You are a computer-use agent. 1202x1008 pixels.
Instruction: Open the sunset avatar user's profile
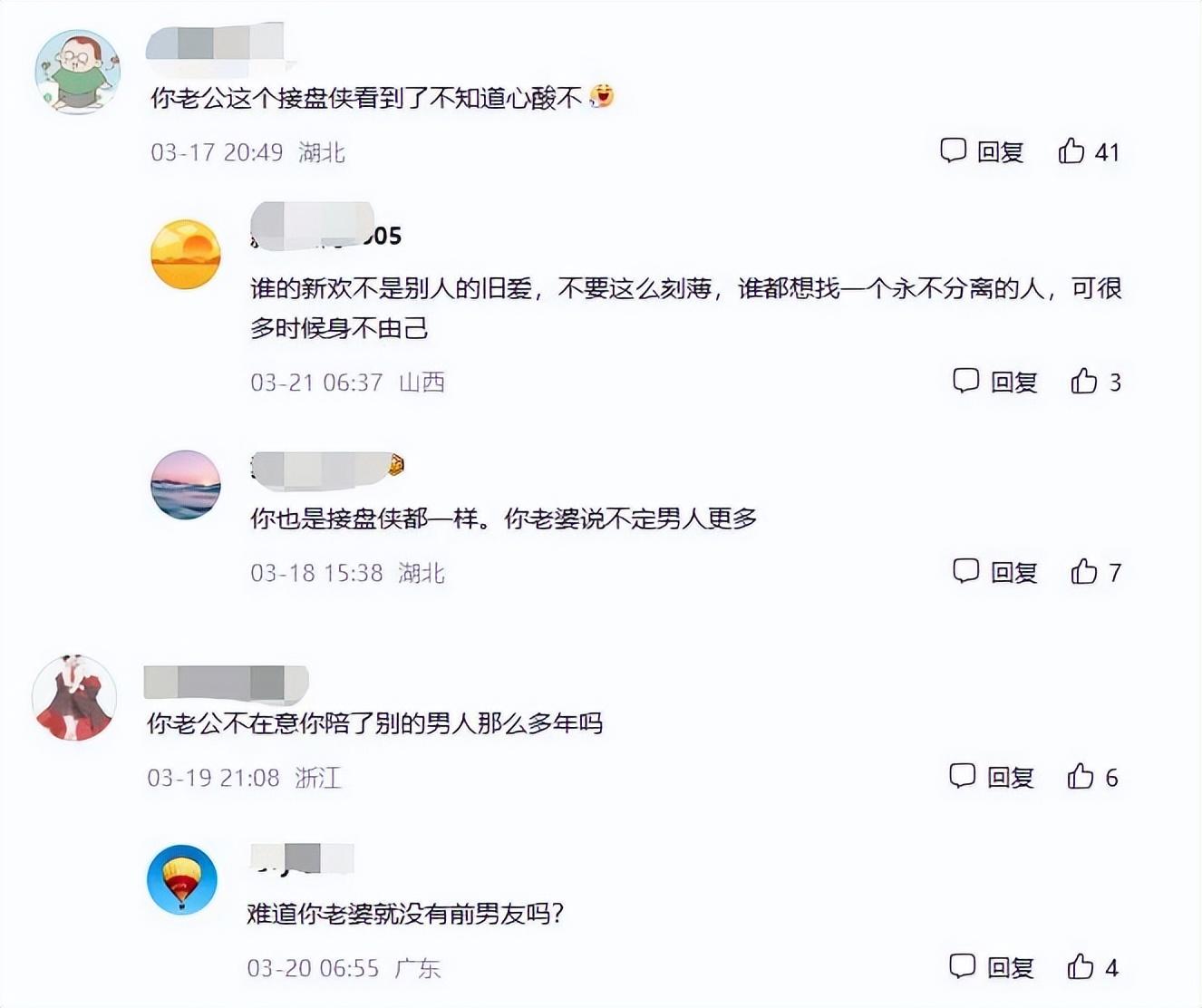(186, 254)
